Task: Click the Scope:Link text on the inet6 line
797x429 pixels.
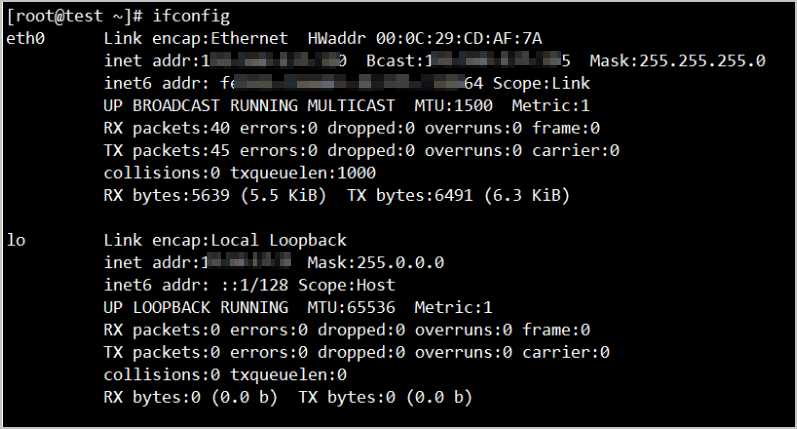Action: tap(541, 83)
